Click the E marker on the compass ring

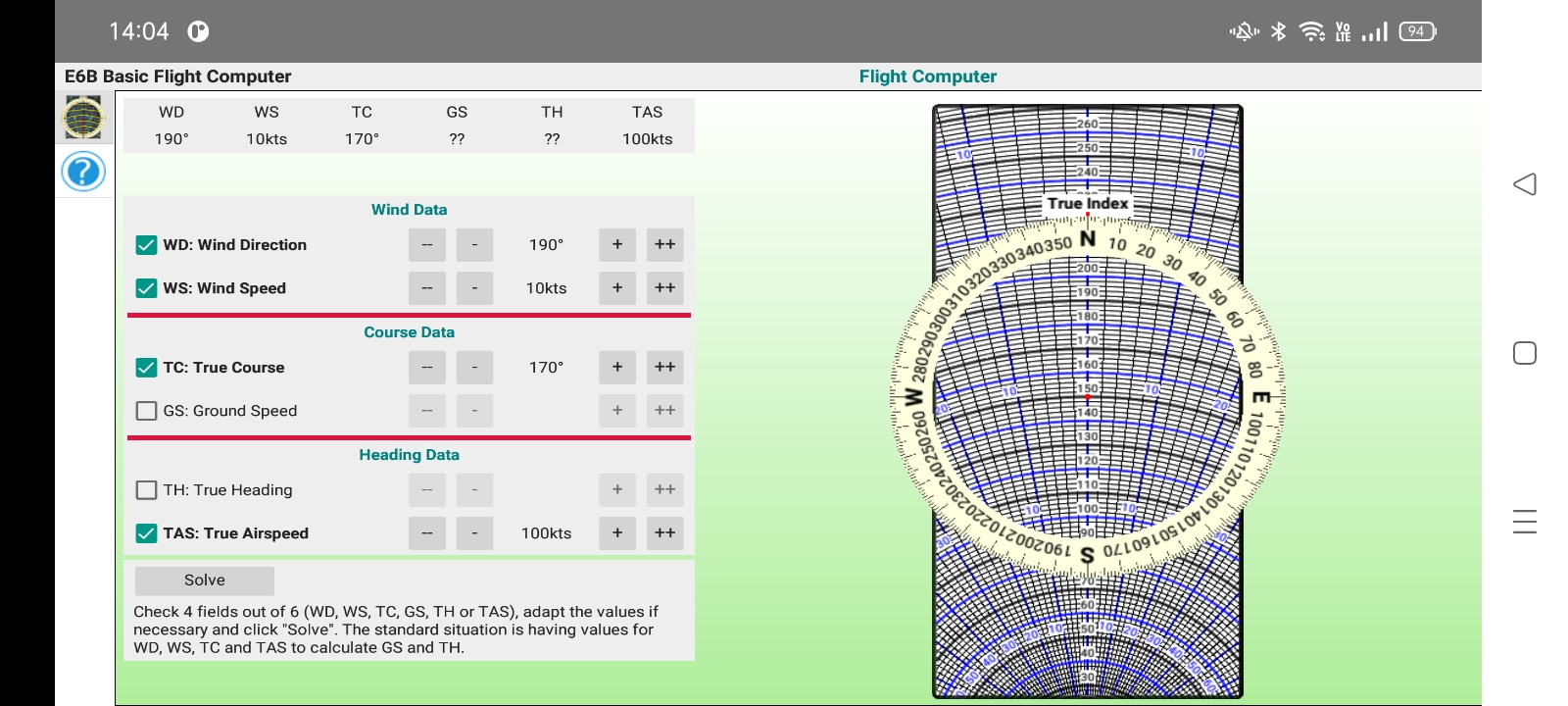pyautogui.click(x=1262, y=397)
